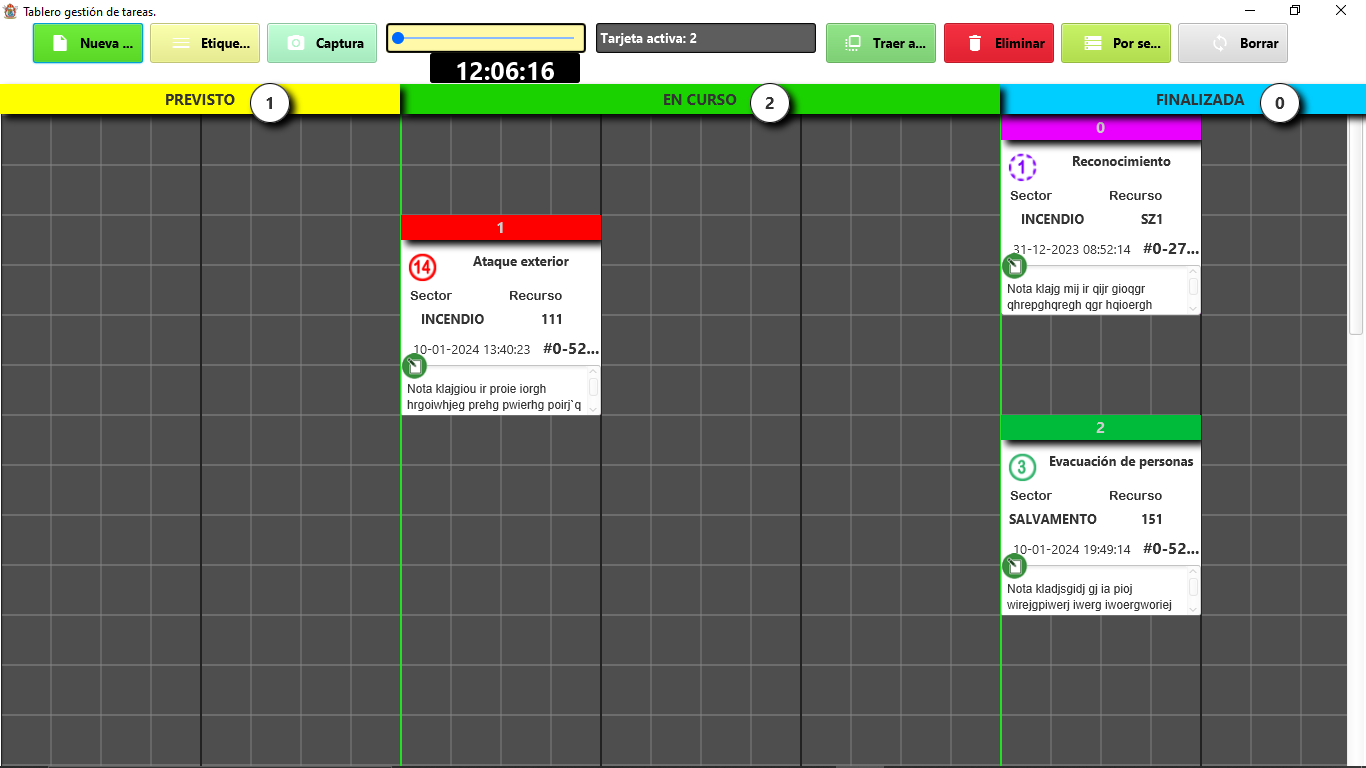The height and width of the screenshot is (768, 1366).
Task: Click the note scrollbar on Ataque exterior card
Action: click(593, 391)
